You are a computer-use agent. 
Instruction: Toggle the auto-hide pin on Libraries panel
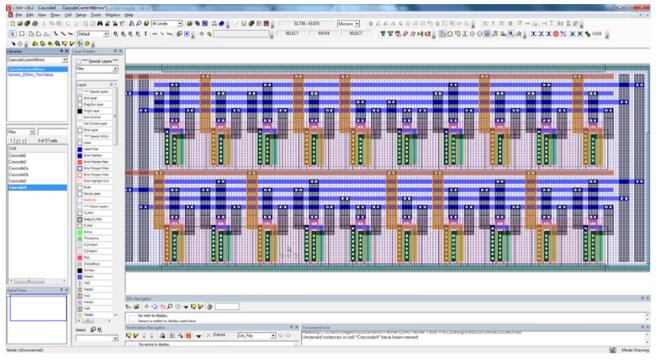pyautogui.click(x=61, y=51)
